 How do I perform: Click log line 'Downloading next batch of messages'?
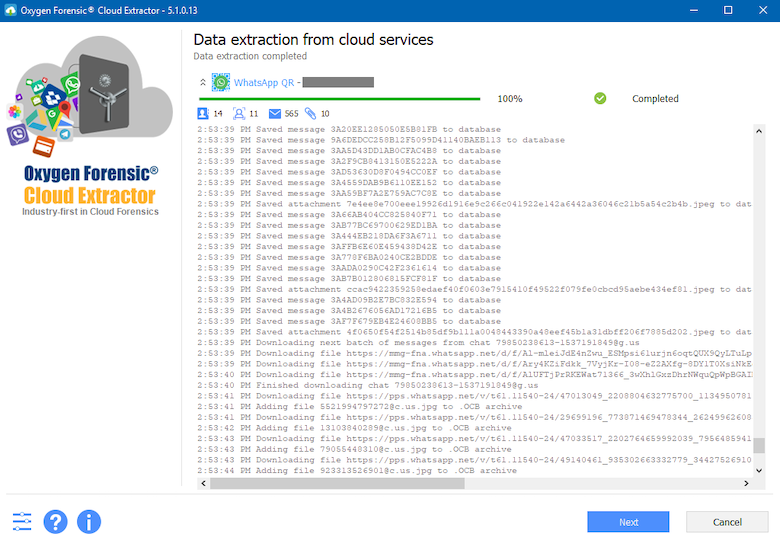pyautogui.click(x=418, y=342)
